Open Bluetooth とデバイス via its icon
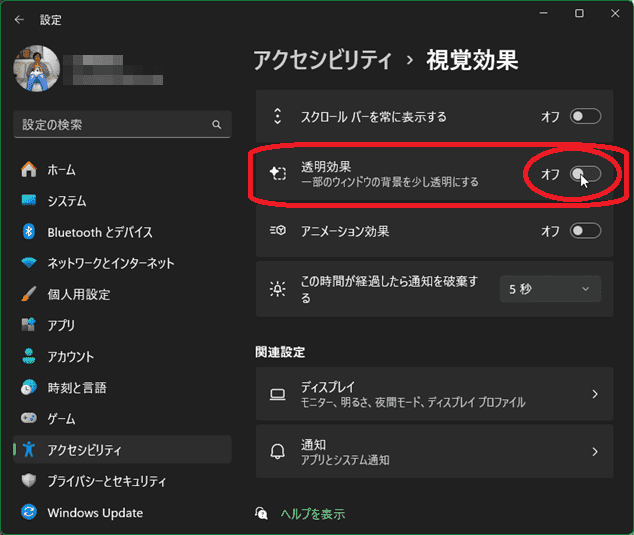The width and height of the screenshot is (634, 535). point(28,232)
